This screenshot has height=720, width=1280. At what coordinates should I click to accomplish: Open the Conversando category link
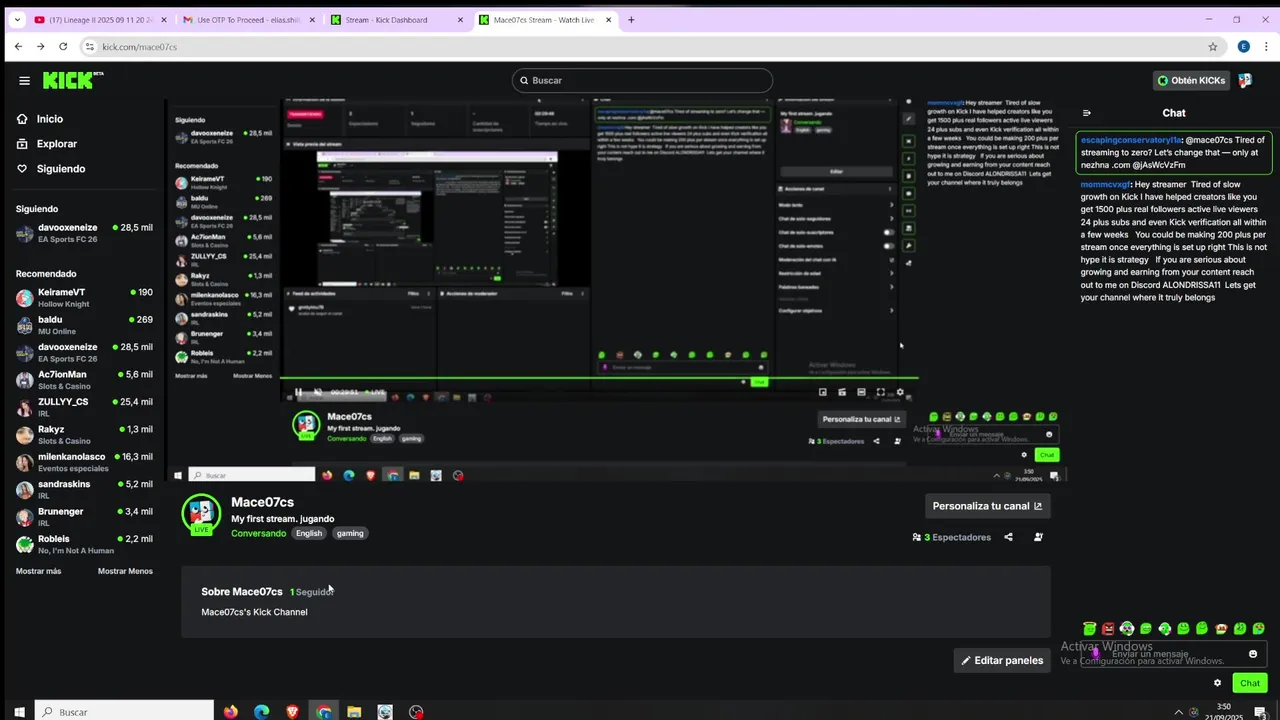click(x=258, y=533)
